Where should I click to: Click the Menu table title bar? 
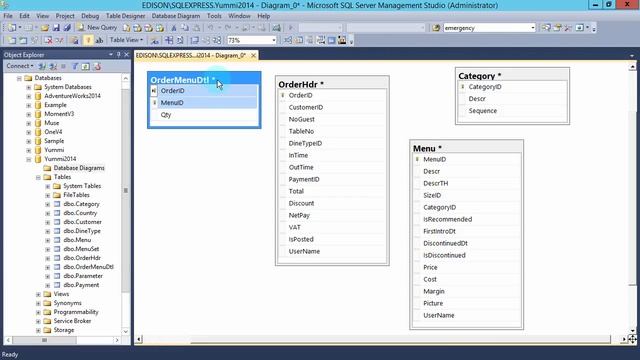[467, 148]
